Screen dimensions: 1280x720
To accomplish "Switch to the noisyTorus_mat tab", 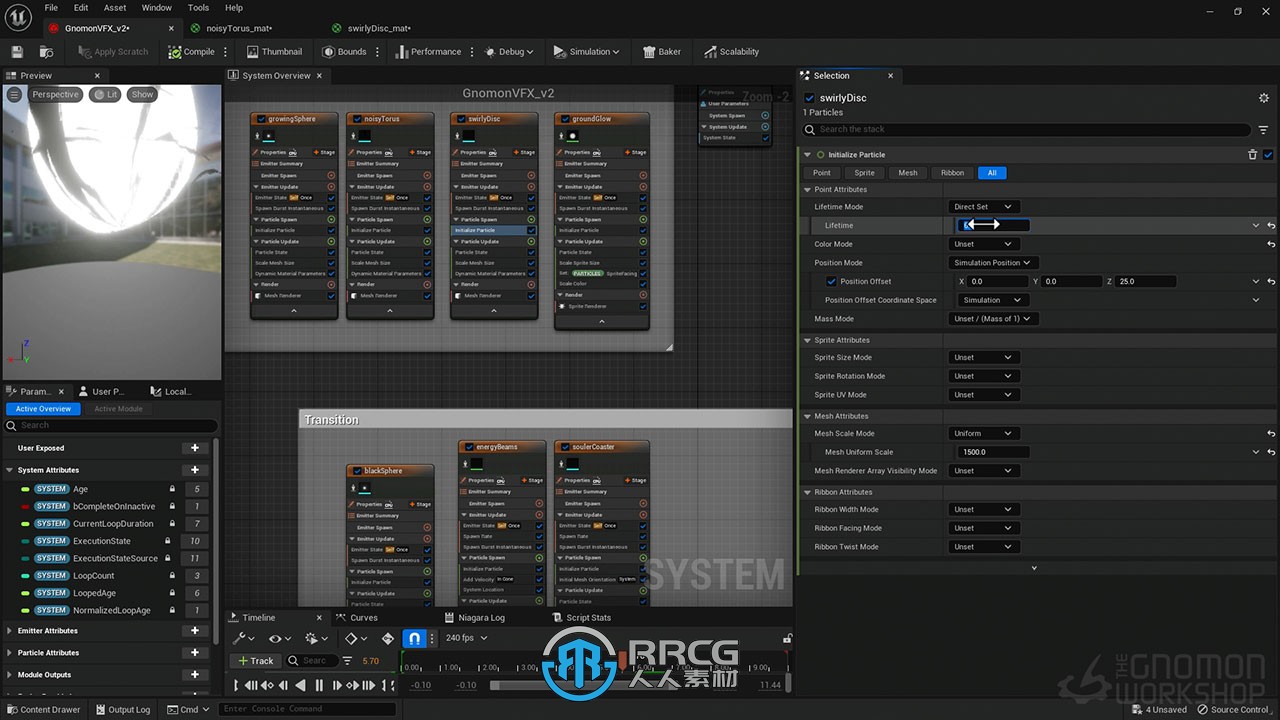I will tap(238, 28).
